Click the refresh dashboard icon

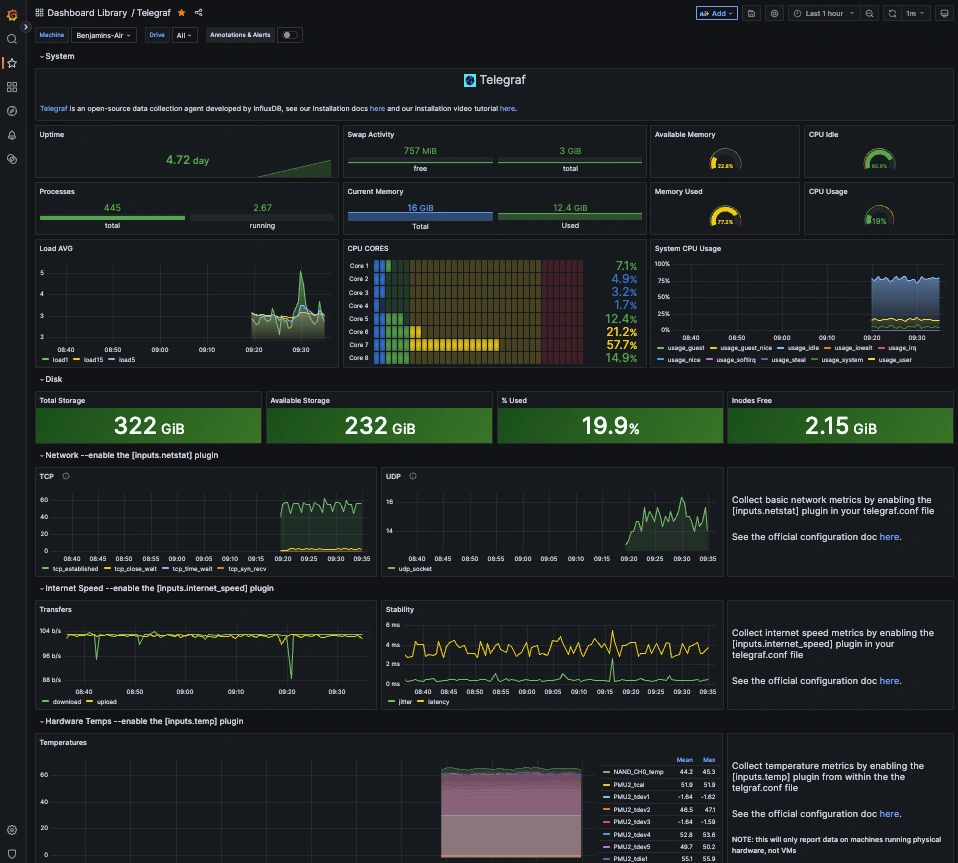(x=892, y=13)
